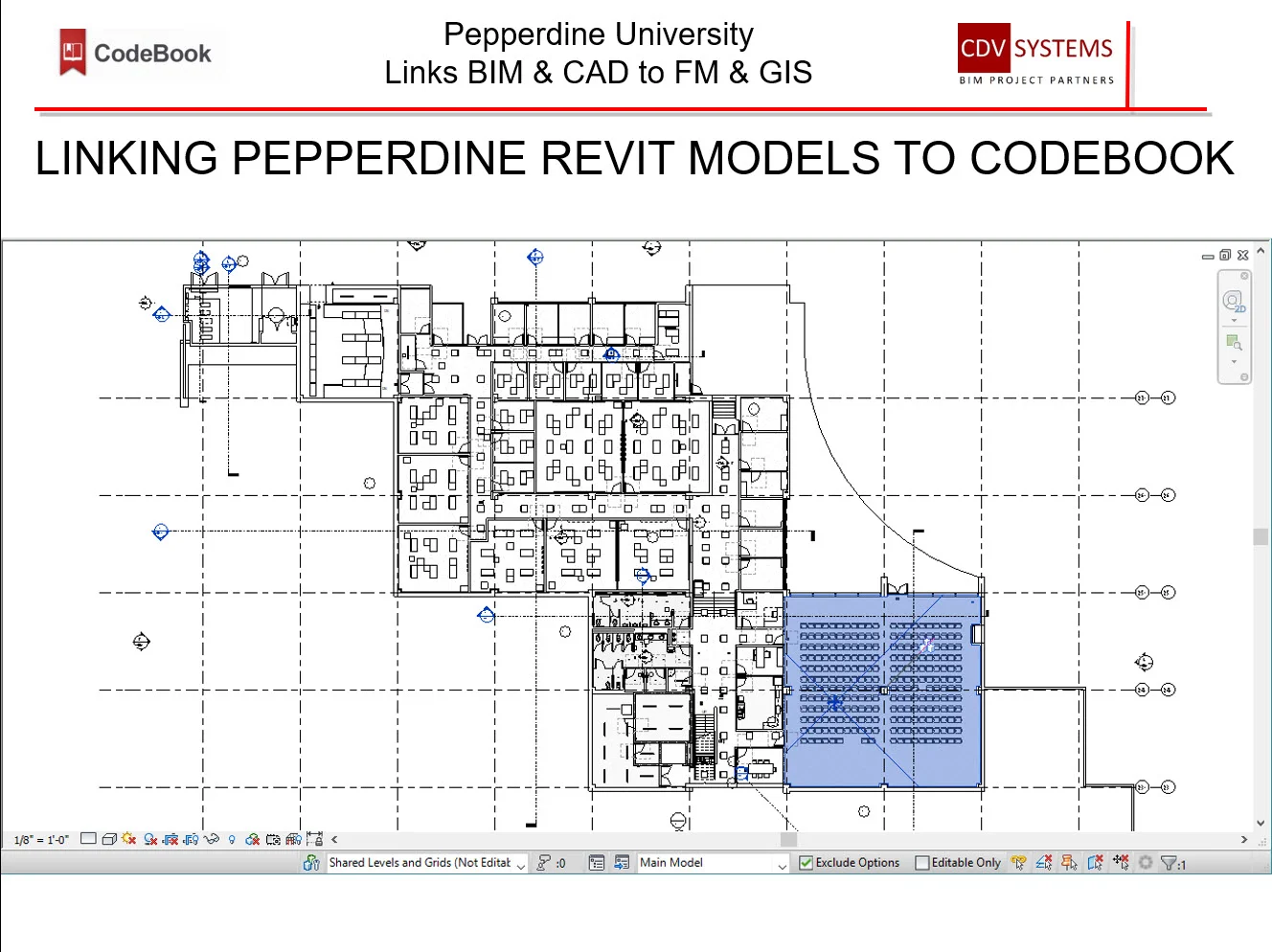Click the Worksets icon in status bar
1272x952 pixels.
(311, 863)
